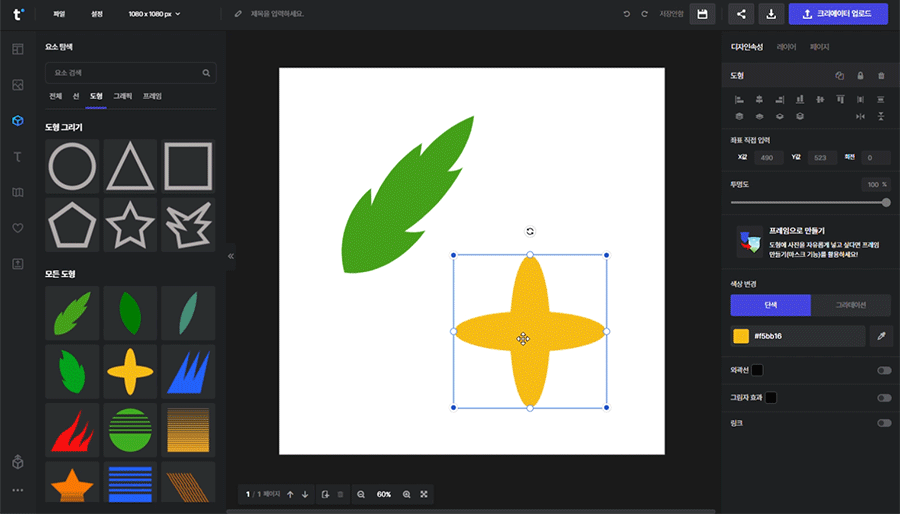Delete shape using the trash icon
Image resolution: width=900 pixels, height=514 pixels.
[x=881, y=75]
